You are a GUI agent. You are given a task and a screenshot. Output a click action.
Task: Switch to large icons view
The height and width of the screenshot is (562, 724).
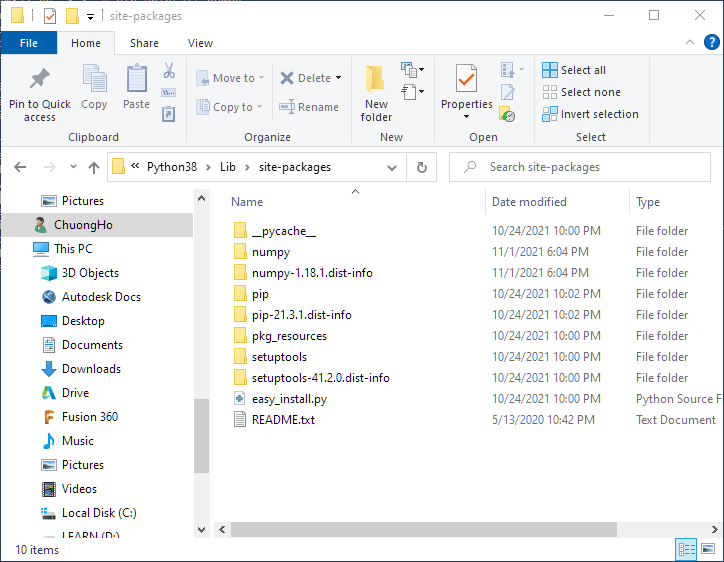coord(708,549)
